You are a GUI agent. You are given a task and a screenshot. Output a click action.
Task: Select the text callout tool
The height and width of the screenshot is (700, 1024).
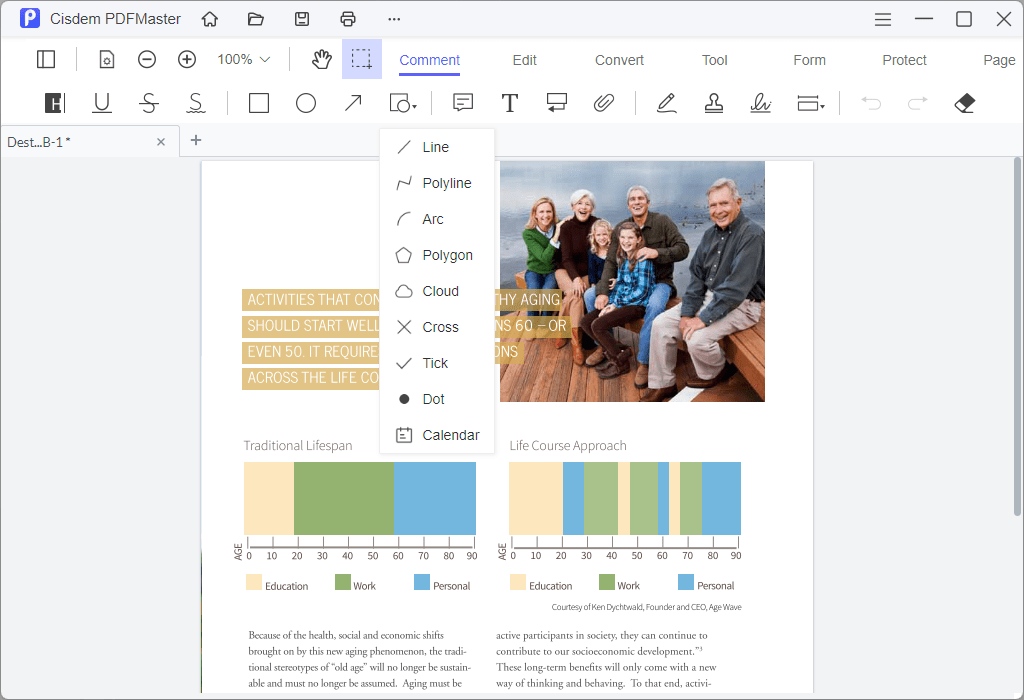556,103
